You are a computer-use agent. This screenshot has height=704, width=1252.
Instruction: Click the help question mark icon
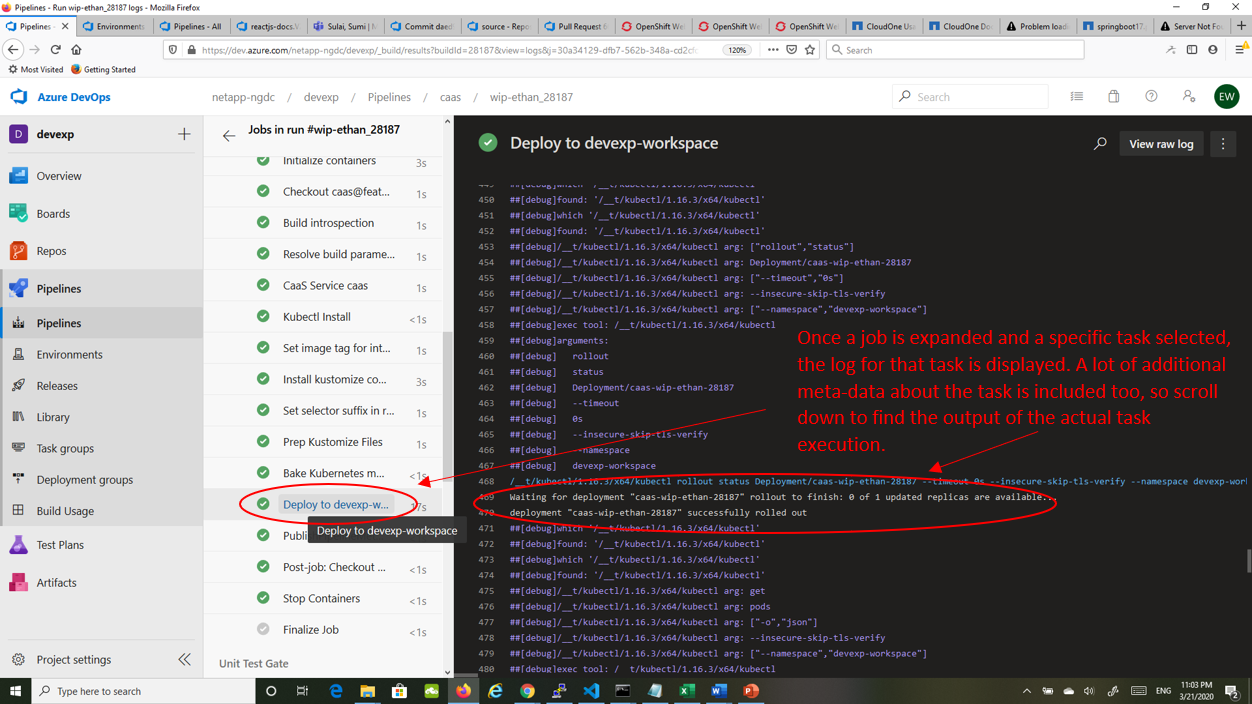click(x=1151, y=97)
